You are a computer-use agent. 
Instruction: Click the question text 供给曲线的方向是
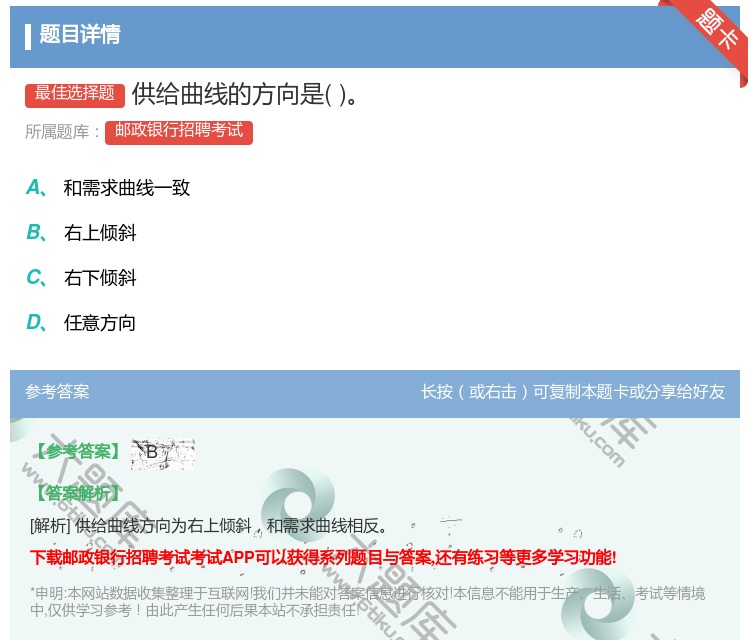[244, 94]
